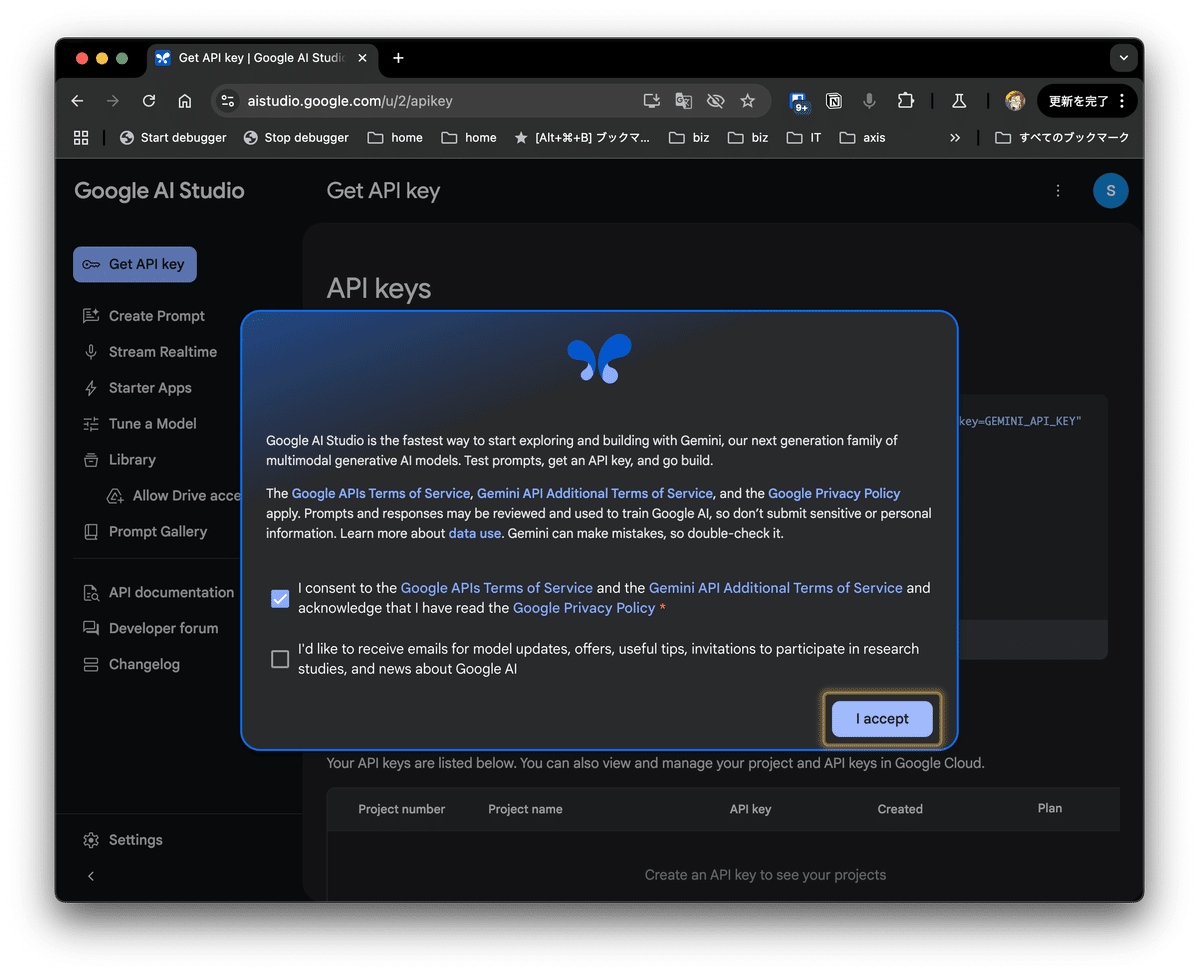This screenshot has height=976, width=1200.
Task: Open the Stop debugger bookmark
Action: click(x=296, y=138)
